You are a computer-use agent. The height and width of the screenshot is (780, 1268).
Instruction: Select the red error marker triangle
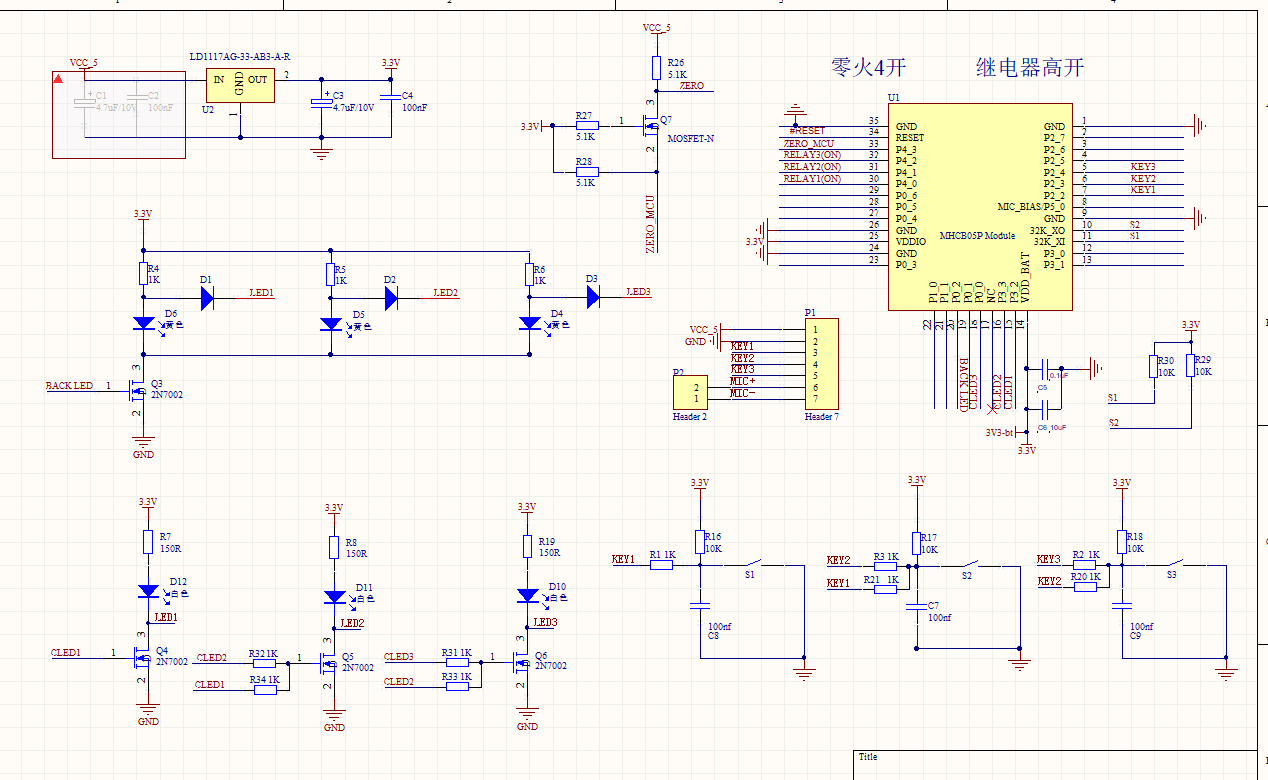59,78
